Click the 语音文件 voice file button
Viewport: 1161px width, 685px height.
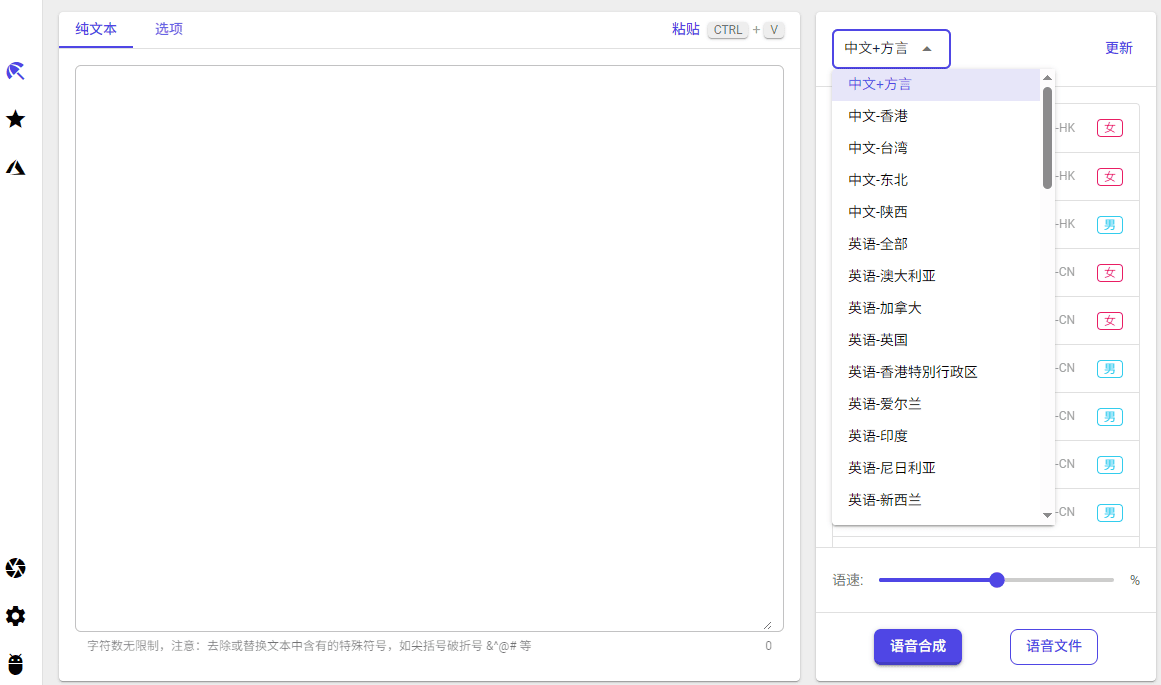[x=1054, y=646]
